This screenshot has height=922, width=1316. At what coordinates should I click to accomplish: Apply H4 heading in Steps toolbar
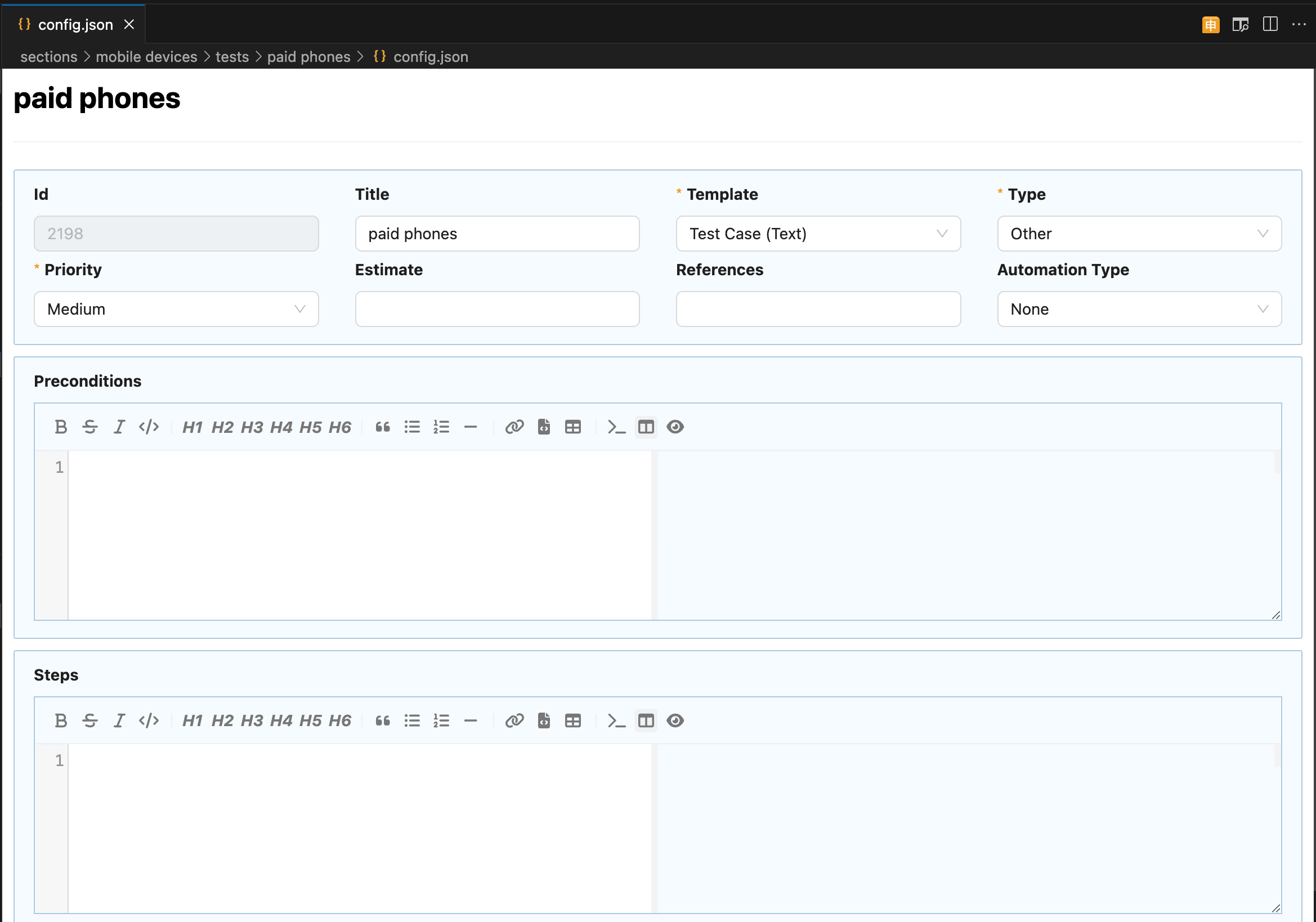click(x=281, y=720)
